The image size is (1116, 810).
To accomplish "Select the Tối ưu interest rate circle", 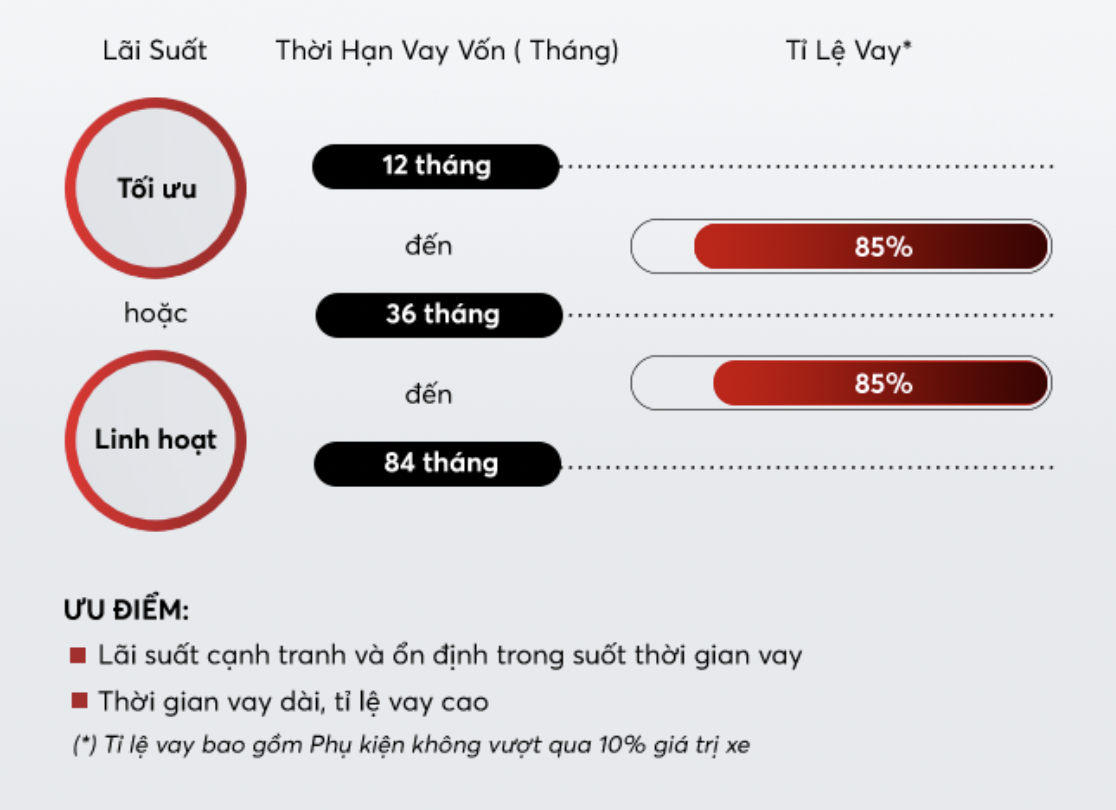I will pos(156,188).
